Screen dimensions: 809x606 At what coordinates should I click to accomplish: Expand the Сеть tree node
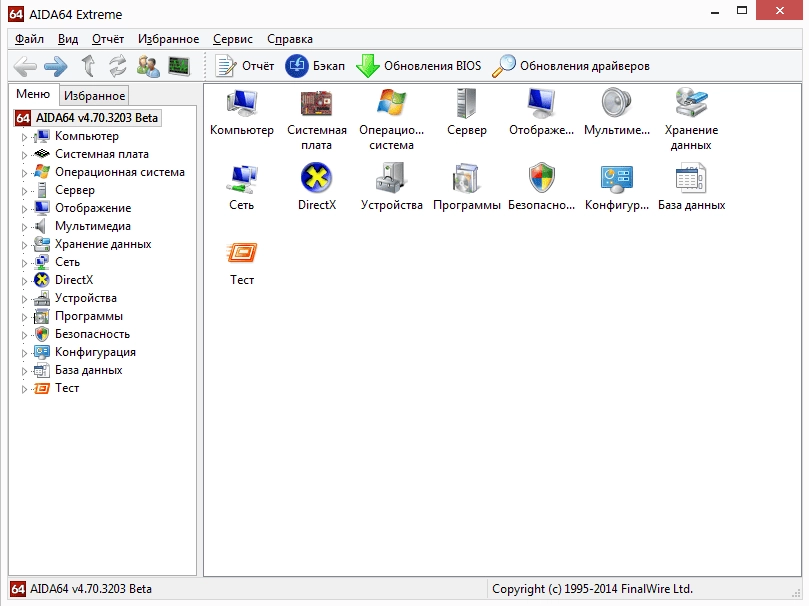pyautogui.click(x=24, y=263)
